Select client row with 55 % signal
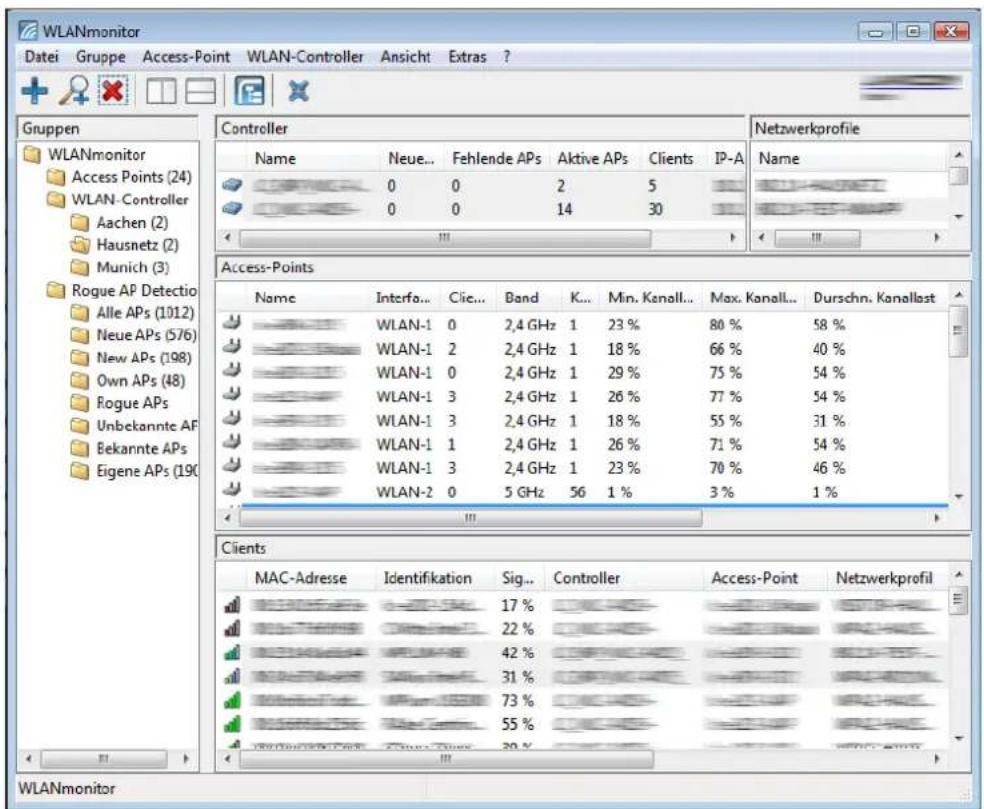Screen dimensions: 984x809 click(x=584, y=724)
